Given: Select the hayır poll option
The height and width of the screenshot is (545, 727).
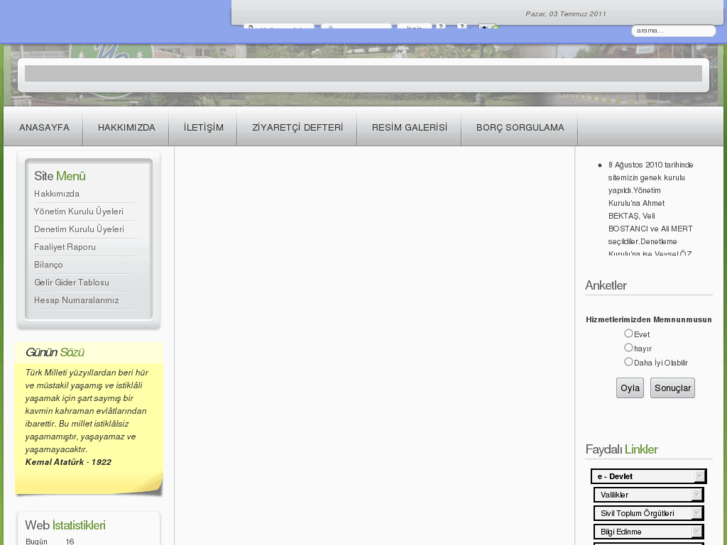Looking at the screenshot, I should [x=628, y=347].
